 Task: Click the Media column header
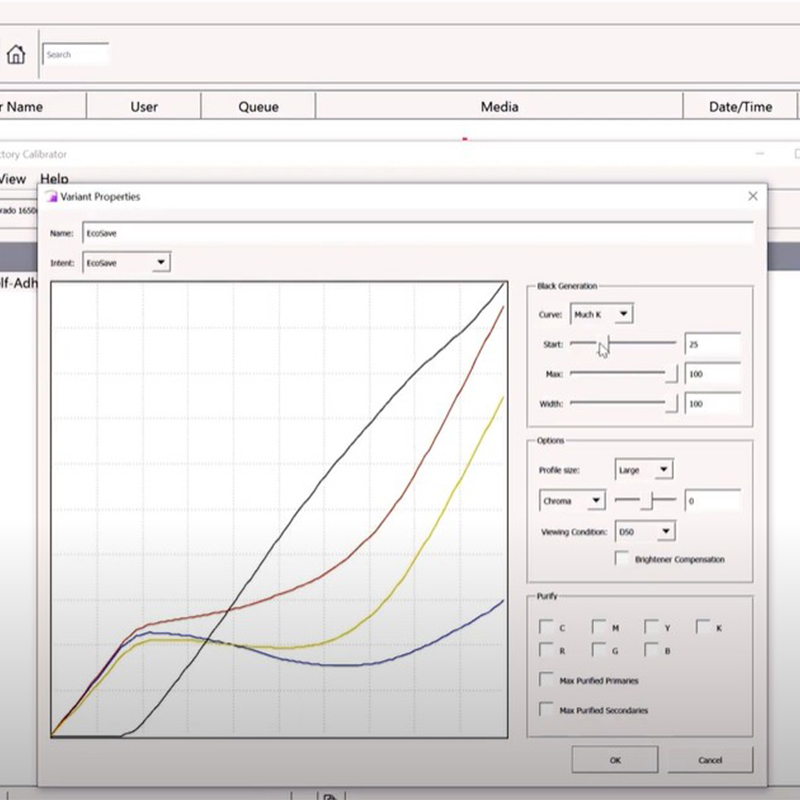coord(499,107)
